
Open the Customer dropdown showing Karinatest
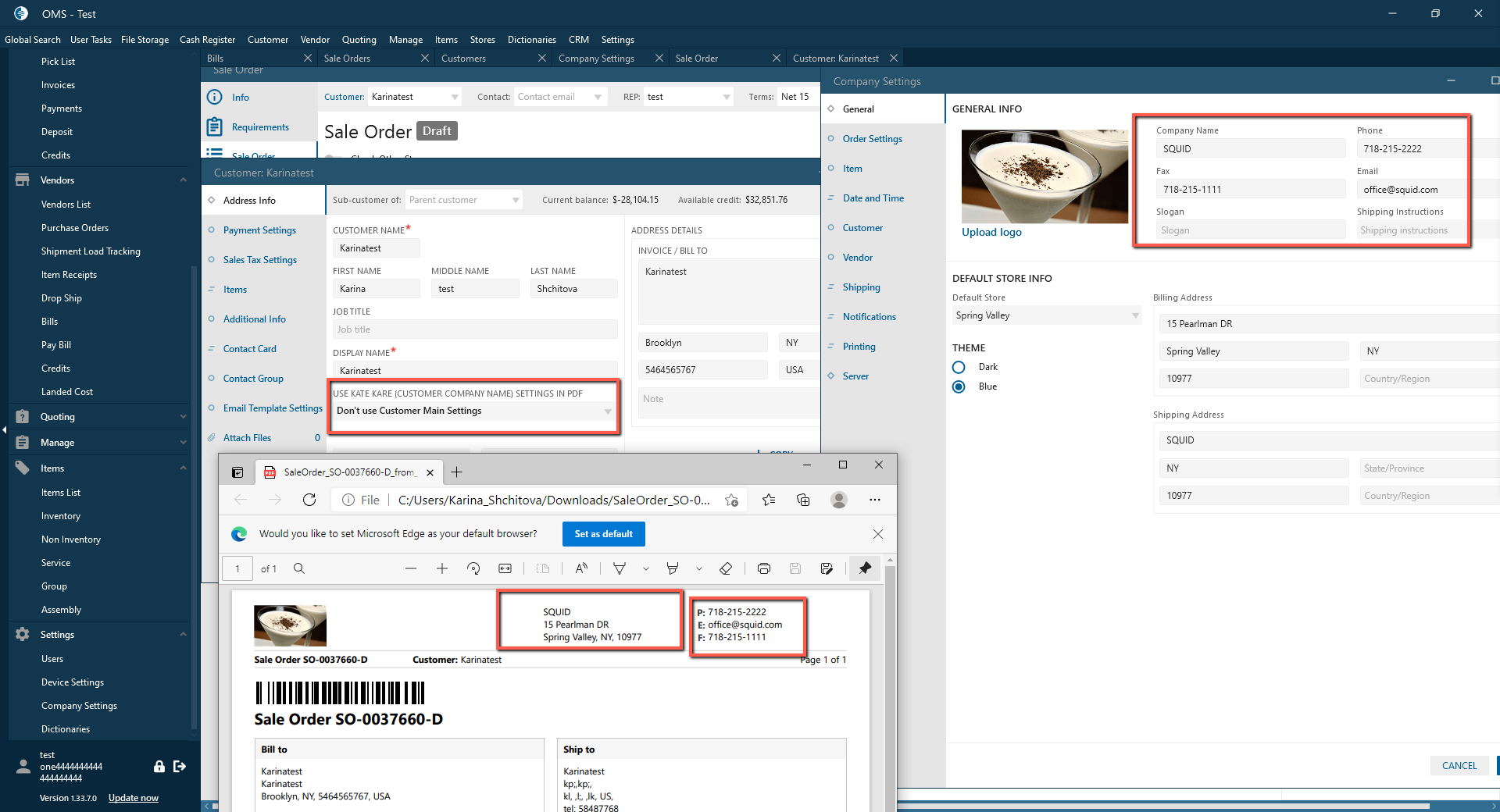455,97
